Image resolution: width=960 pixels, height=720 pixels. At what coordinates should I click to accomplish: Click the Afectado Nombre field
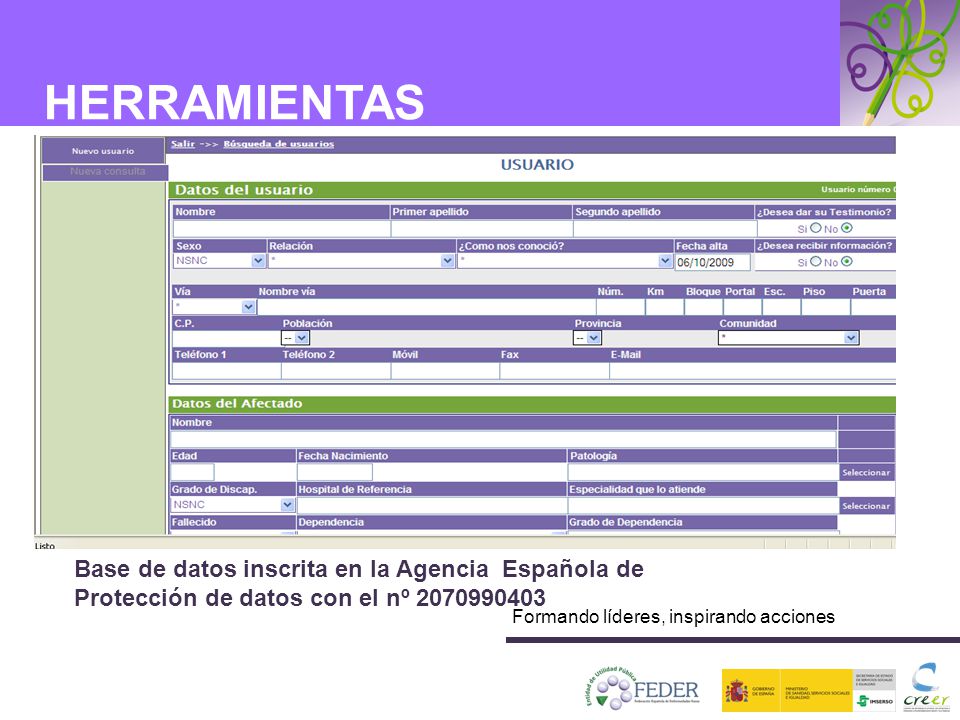tap(503, 439)
